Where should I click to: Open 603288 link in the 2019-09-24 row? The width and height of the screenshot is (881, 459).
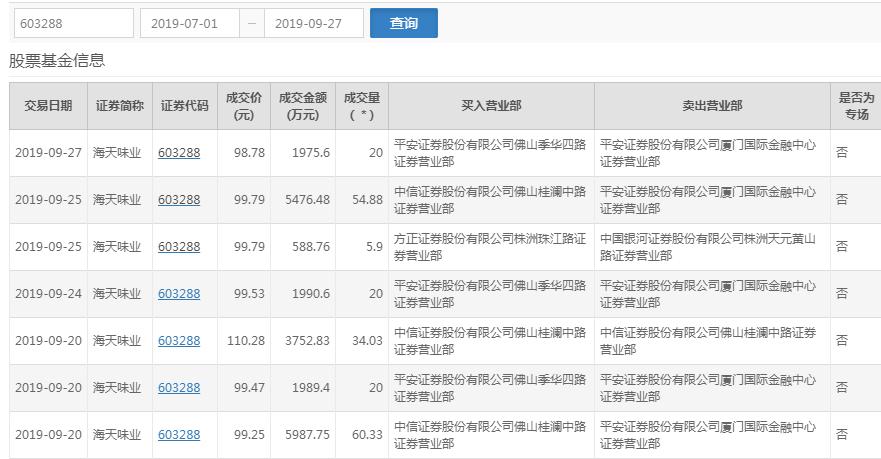coord(179,294)
